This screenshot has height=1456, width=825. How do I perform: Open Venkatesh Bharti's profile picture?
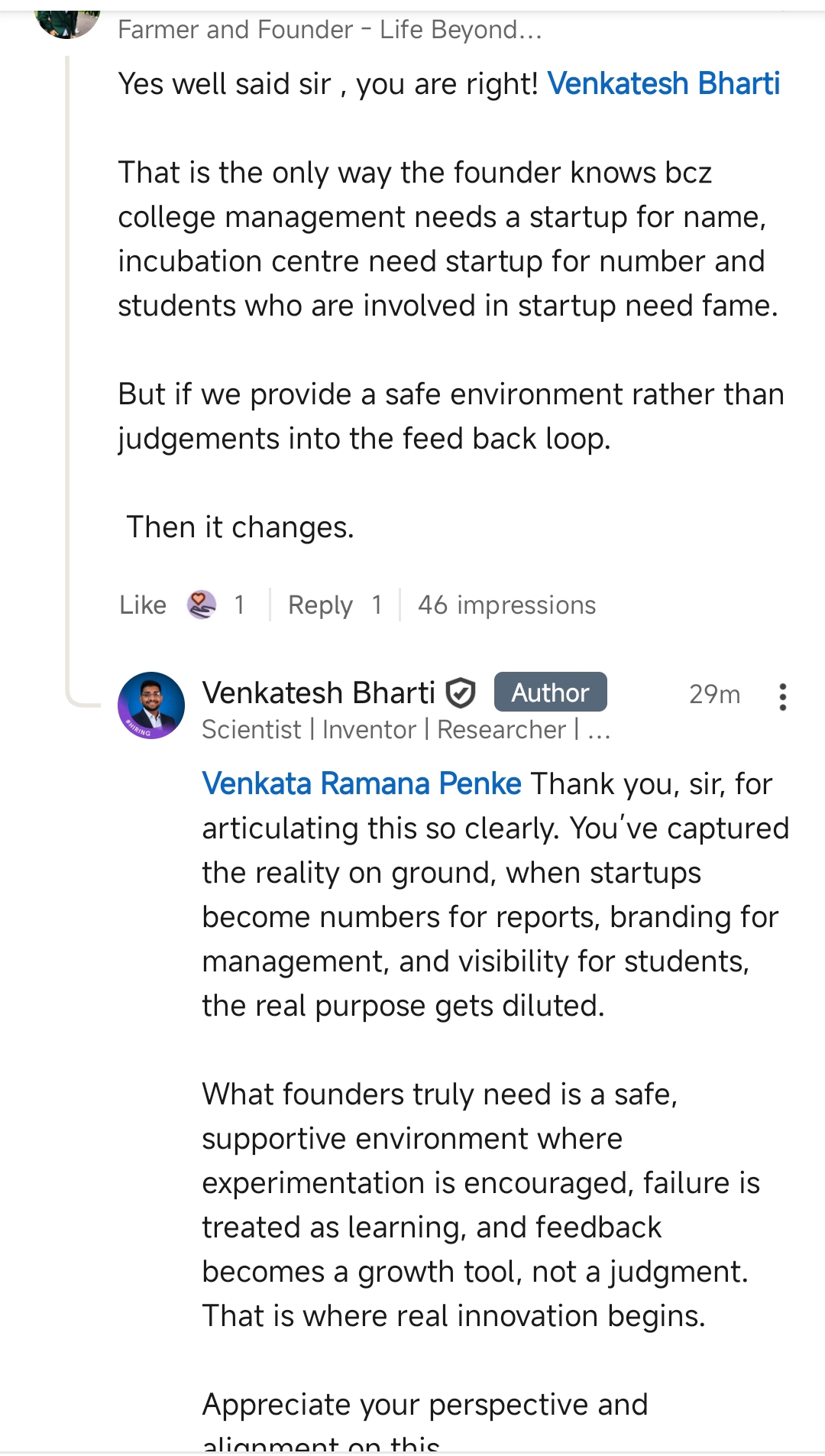(151, 705)
